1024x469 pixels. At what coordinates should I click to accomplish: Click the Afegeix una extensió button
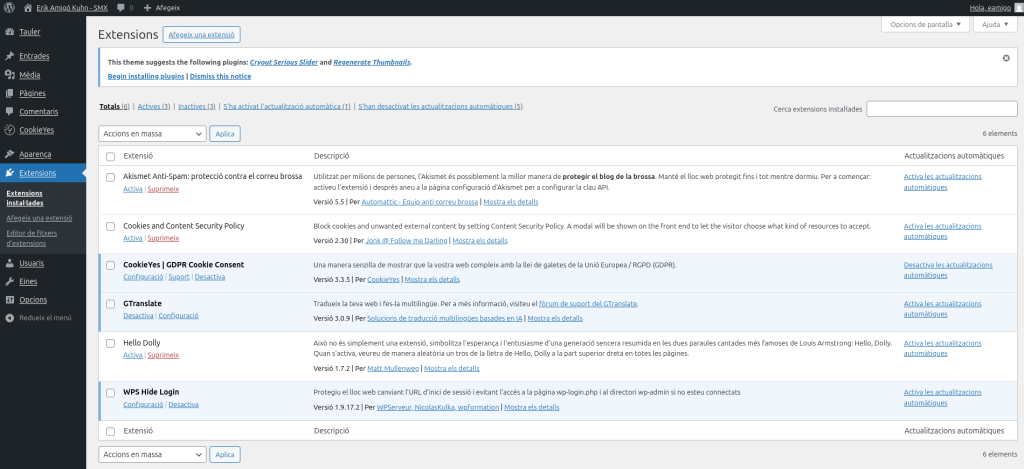coord(203,35)
